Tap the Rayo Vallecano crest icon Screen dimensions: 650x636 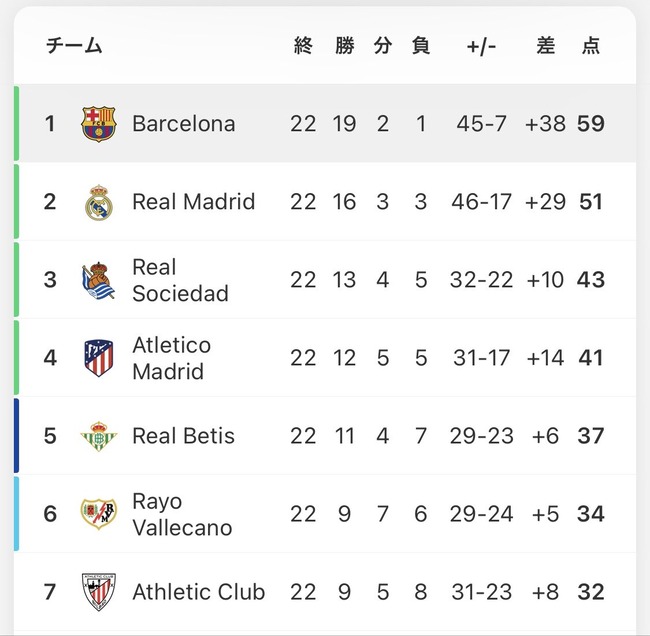[x=99, y=514]
